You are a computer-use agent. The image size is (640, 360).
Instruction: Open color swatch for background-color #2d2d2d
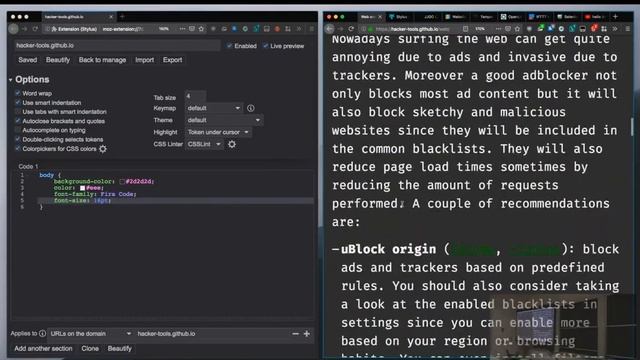pyautogui.click(x=122, y=182)
